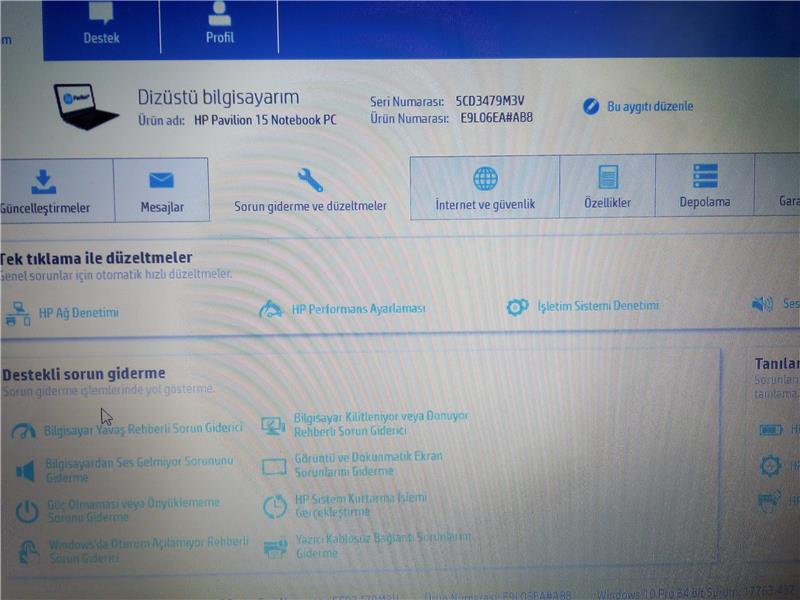
Task: Switch to the İnternet ve güvenlik tab
Action: (485, 188)
